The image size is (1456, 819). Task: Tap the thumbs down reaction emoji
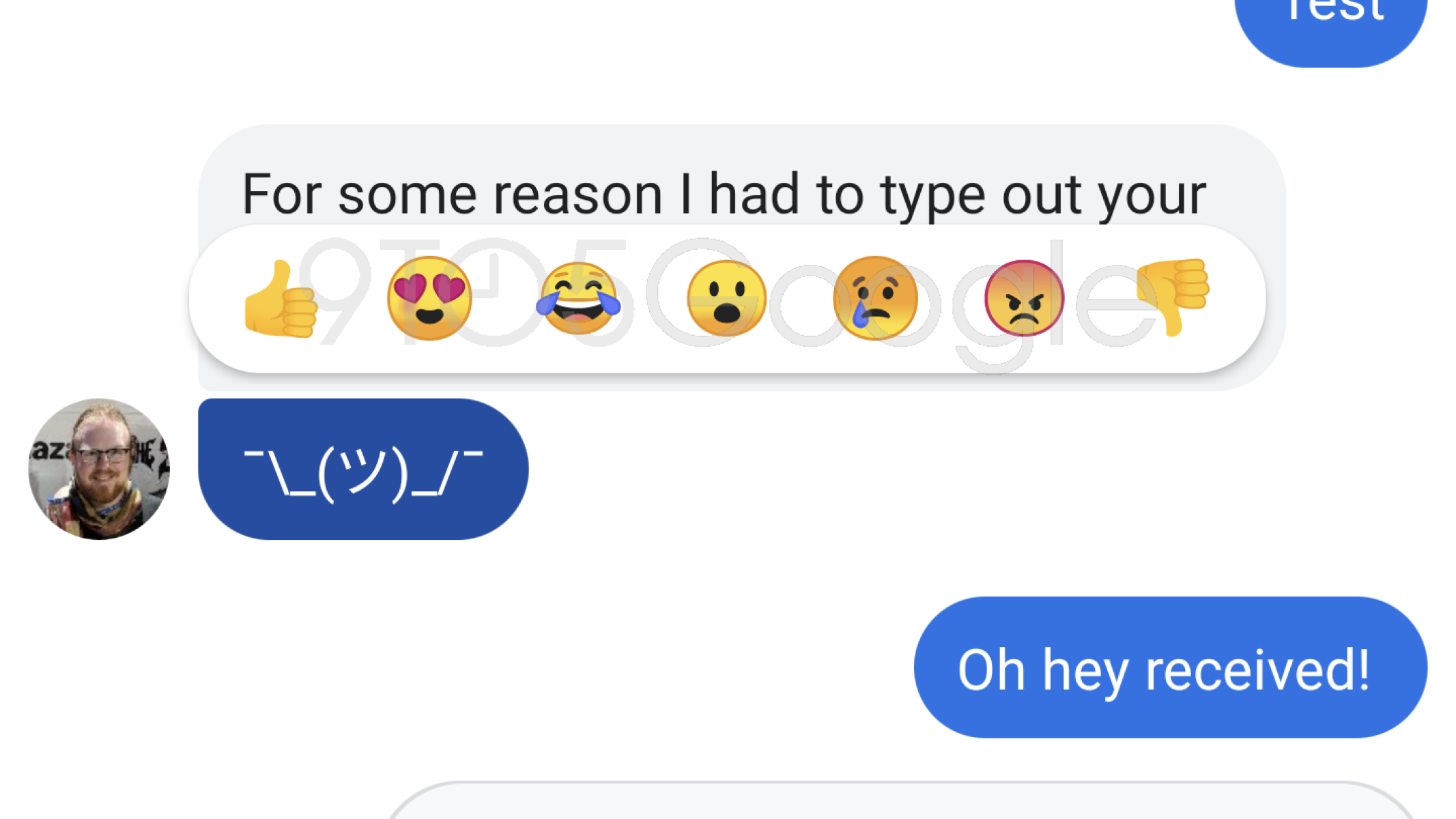click(1173, 298)
